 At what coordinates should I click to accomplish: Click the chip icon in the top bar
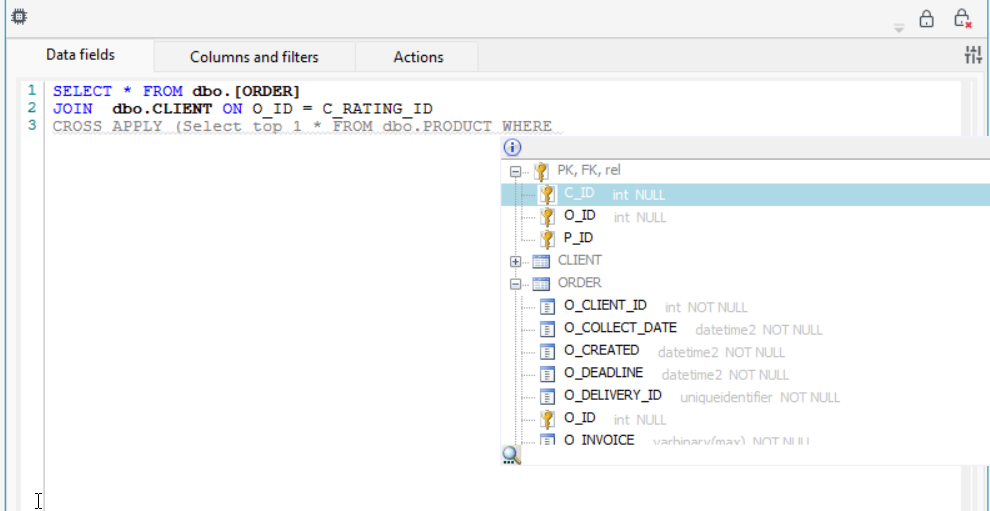[x=20, y=16]
